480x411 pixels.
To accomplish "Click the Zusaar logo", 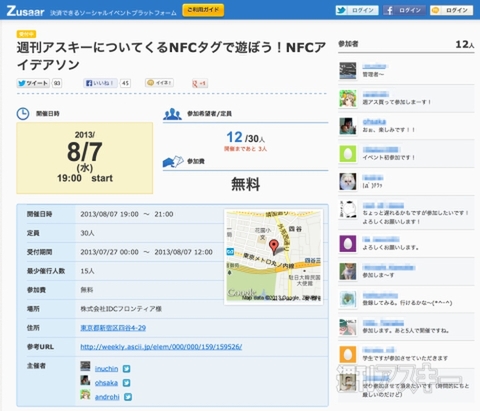I will click(x=25, y=11).
